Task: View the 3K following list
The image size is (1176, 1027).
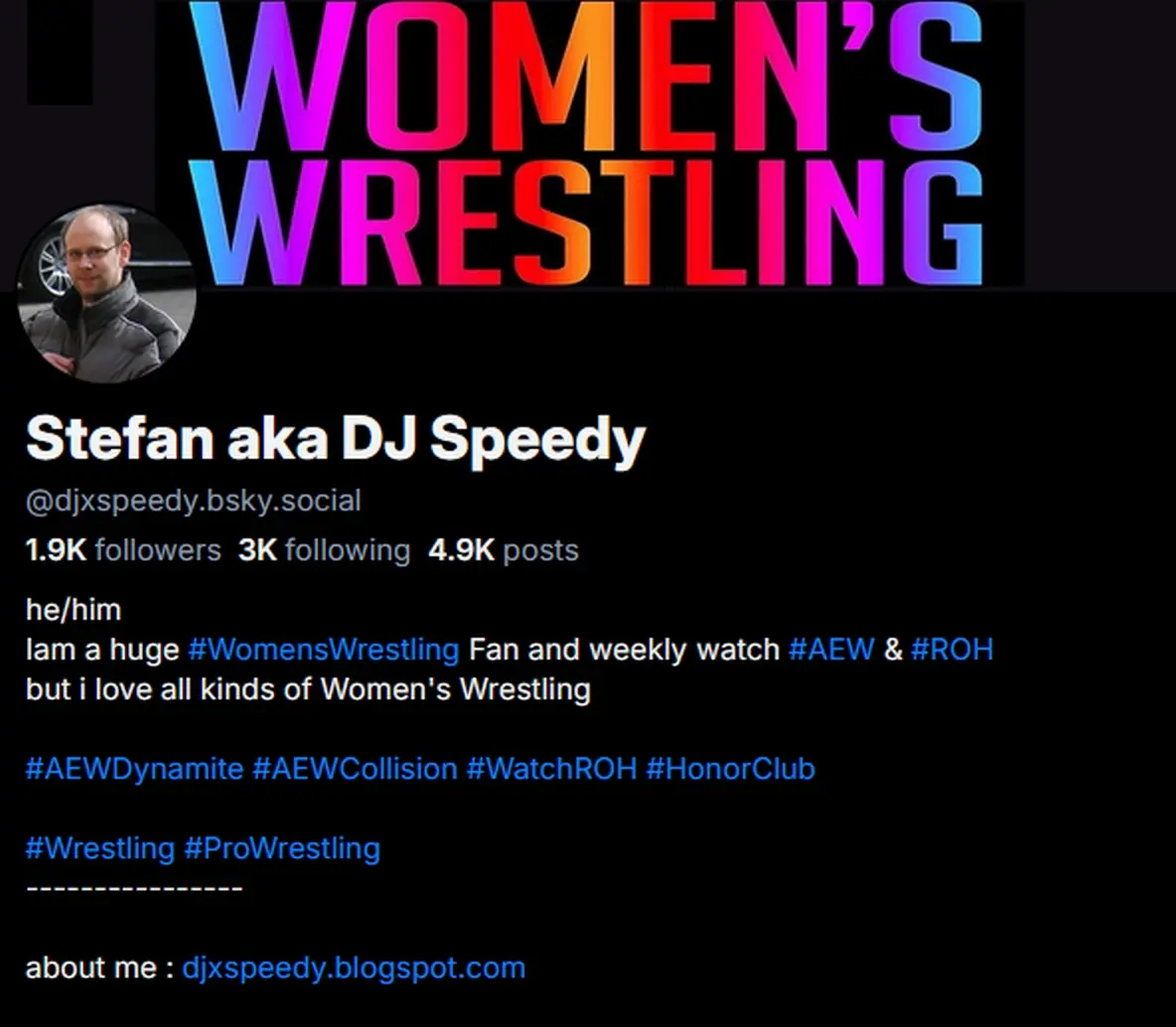Action: (324, 550)
